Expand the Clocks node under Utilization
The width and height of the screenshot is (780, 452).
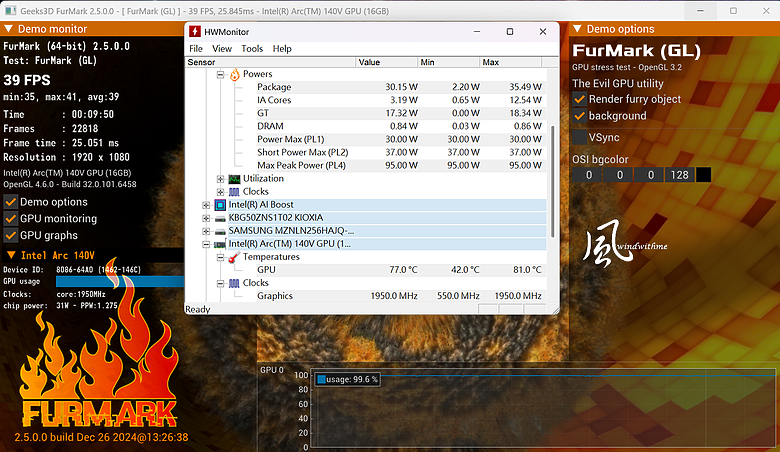pos(220,192)
